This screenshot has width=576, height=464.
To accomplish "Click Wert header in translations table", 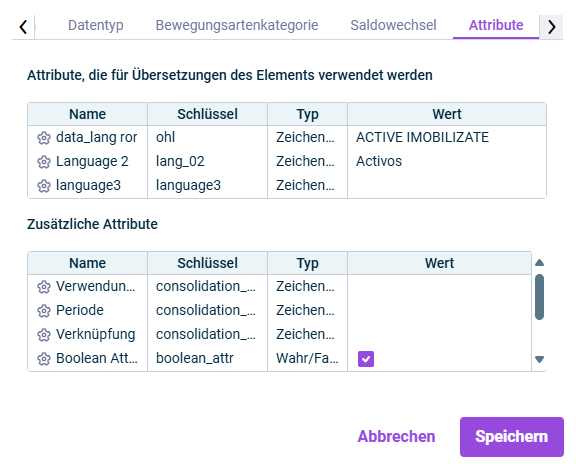I will click(447, 114).
